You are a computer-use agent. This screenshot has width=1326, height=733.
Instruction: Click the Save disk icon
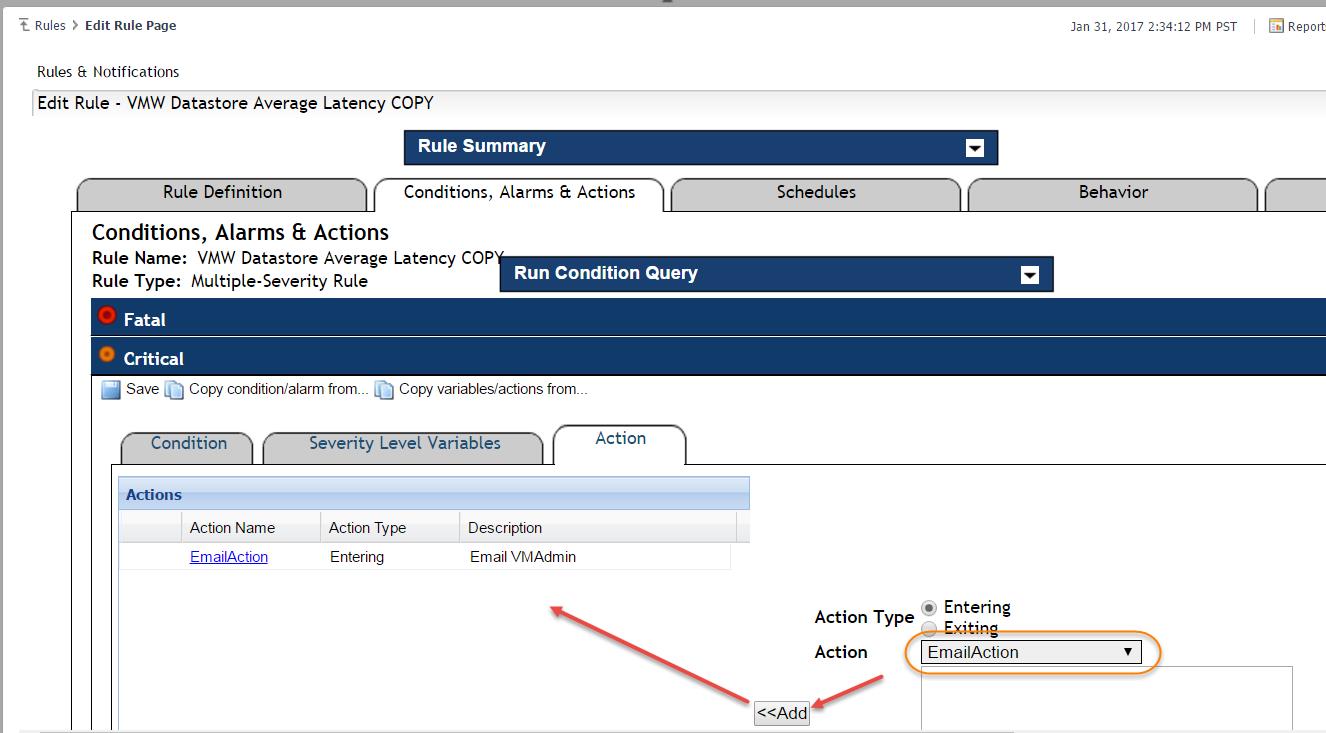click(x=111, y=390)
